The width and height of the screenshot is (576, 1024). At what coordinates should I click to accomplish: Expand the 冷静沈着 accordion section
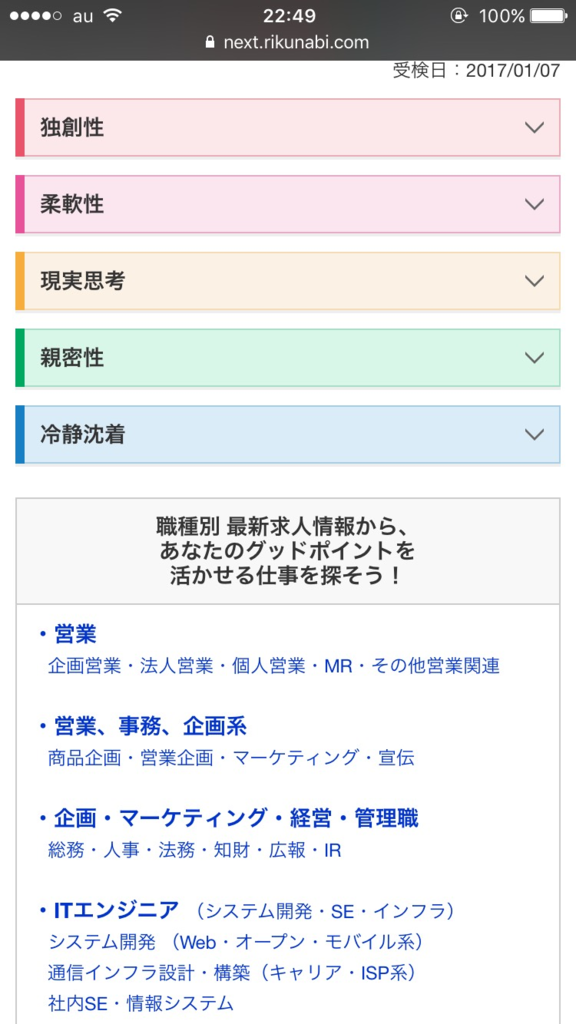tap(288, 435)
